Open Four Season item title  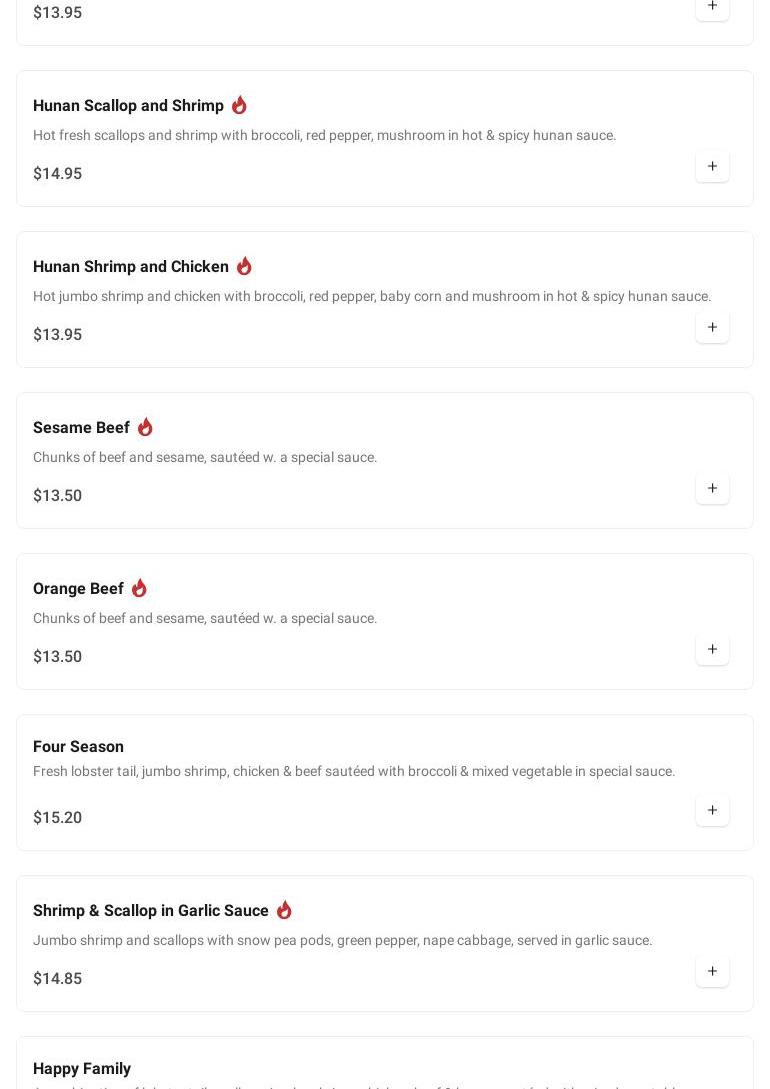point(78,747)
